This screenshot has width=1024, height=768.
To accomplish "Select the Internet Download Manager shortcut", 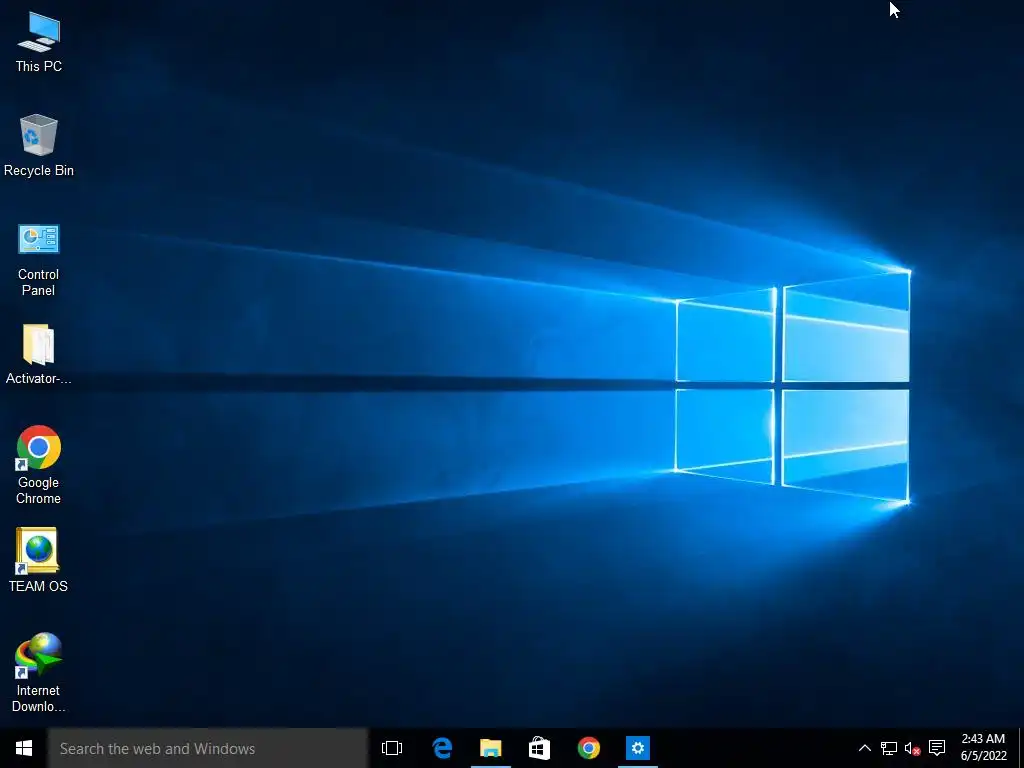I will (39, 672).
